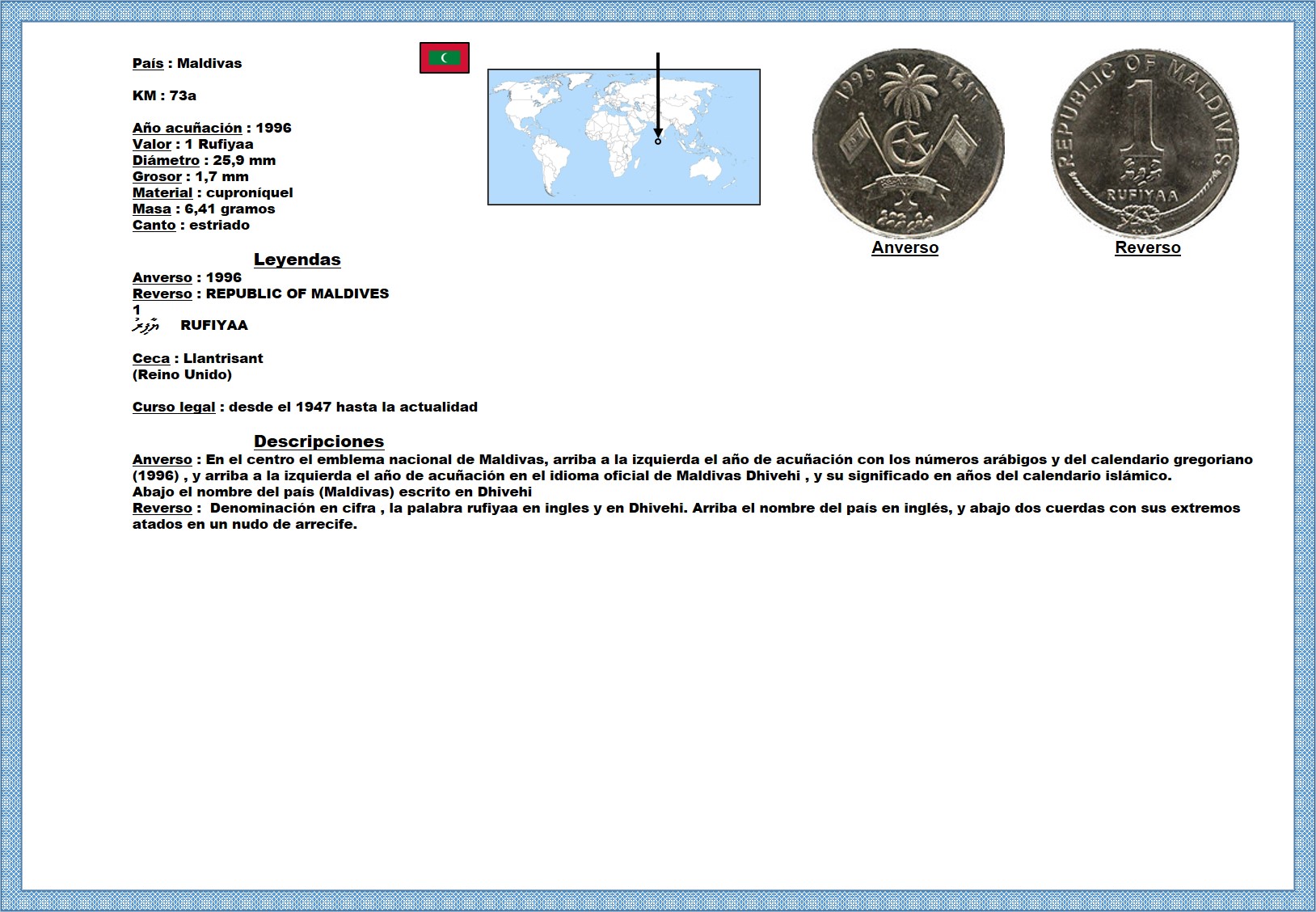Click 'Maldivas' country value
Image resolution: width=1316 pixels, height=912 pixels.
[209, 63]
